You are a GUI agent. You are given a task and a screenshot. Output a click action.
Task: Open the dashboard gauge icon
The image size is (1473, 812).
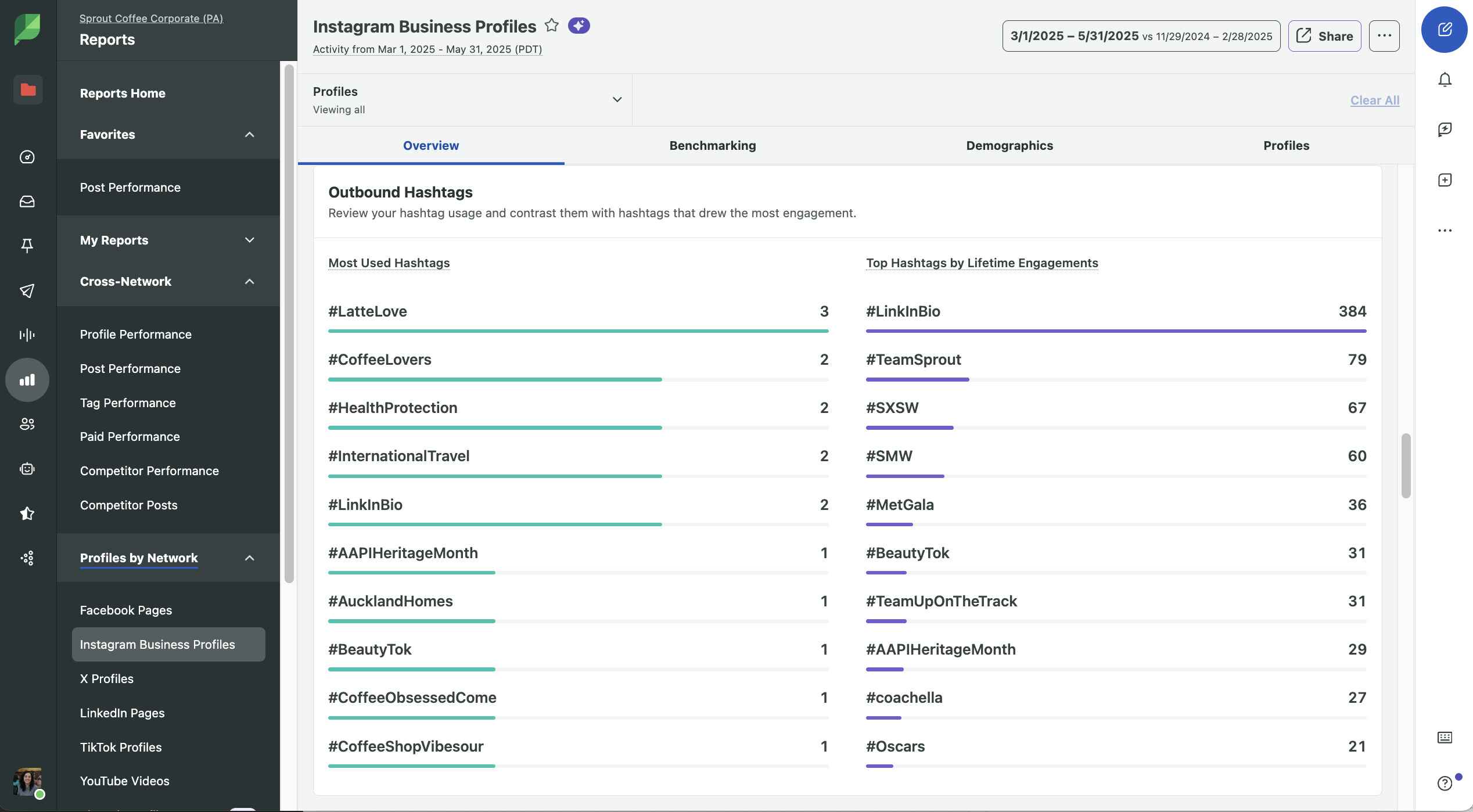click(27, 157)
